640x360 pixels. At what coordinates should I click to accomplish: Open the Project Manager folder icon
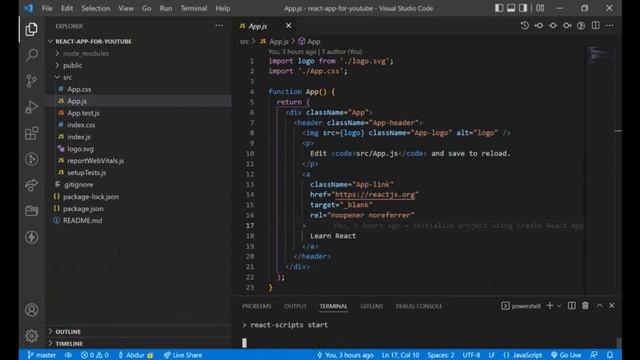[31, 211]
